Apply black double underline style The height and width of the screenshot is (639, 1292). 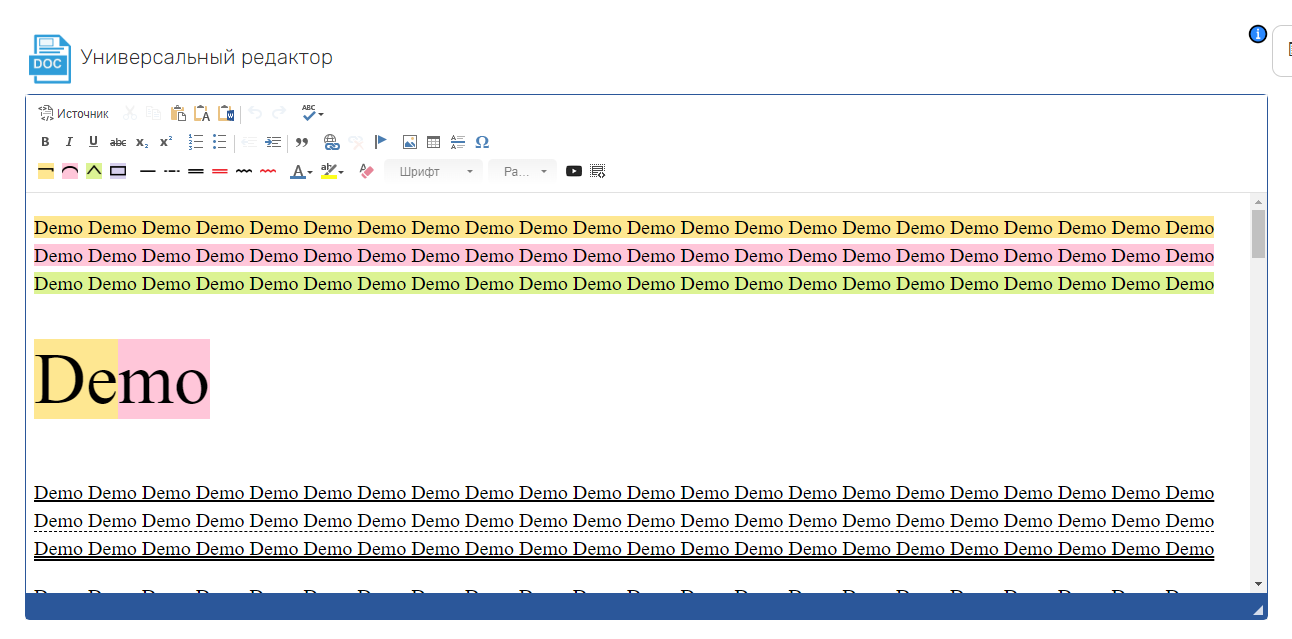[x=196, y=171]
